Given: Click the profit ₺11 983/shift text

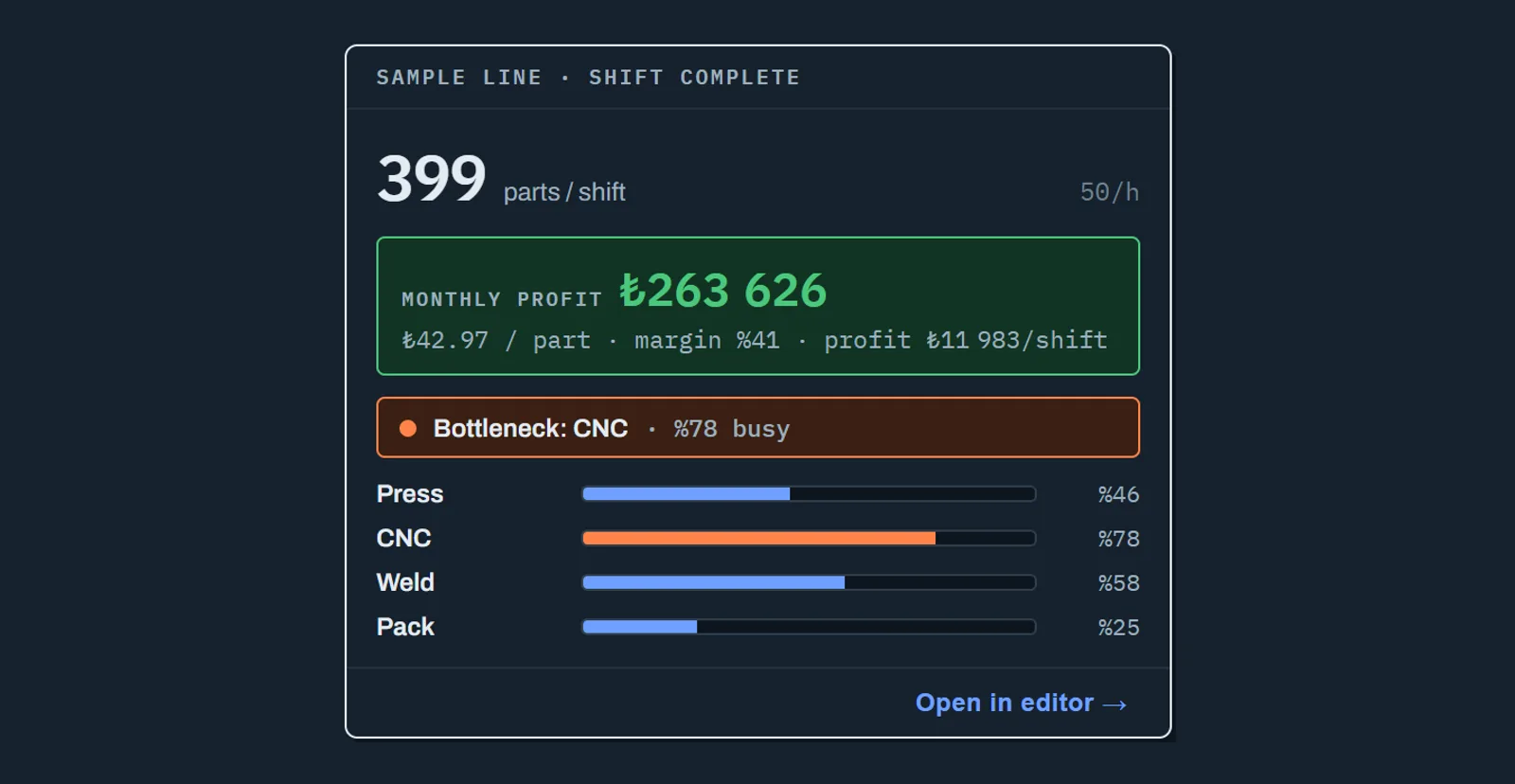Looking at the screenshot, I should [x=966, y=340].
